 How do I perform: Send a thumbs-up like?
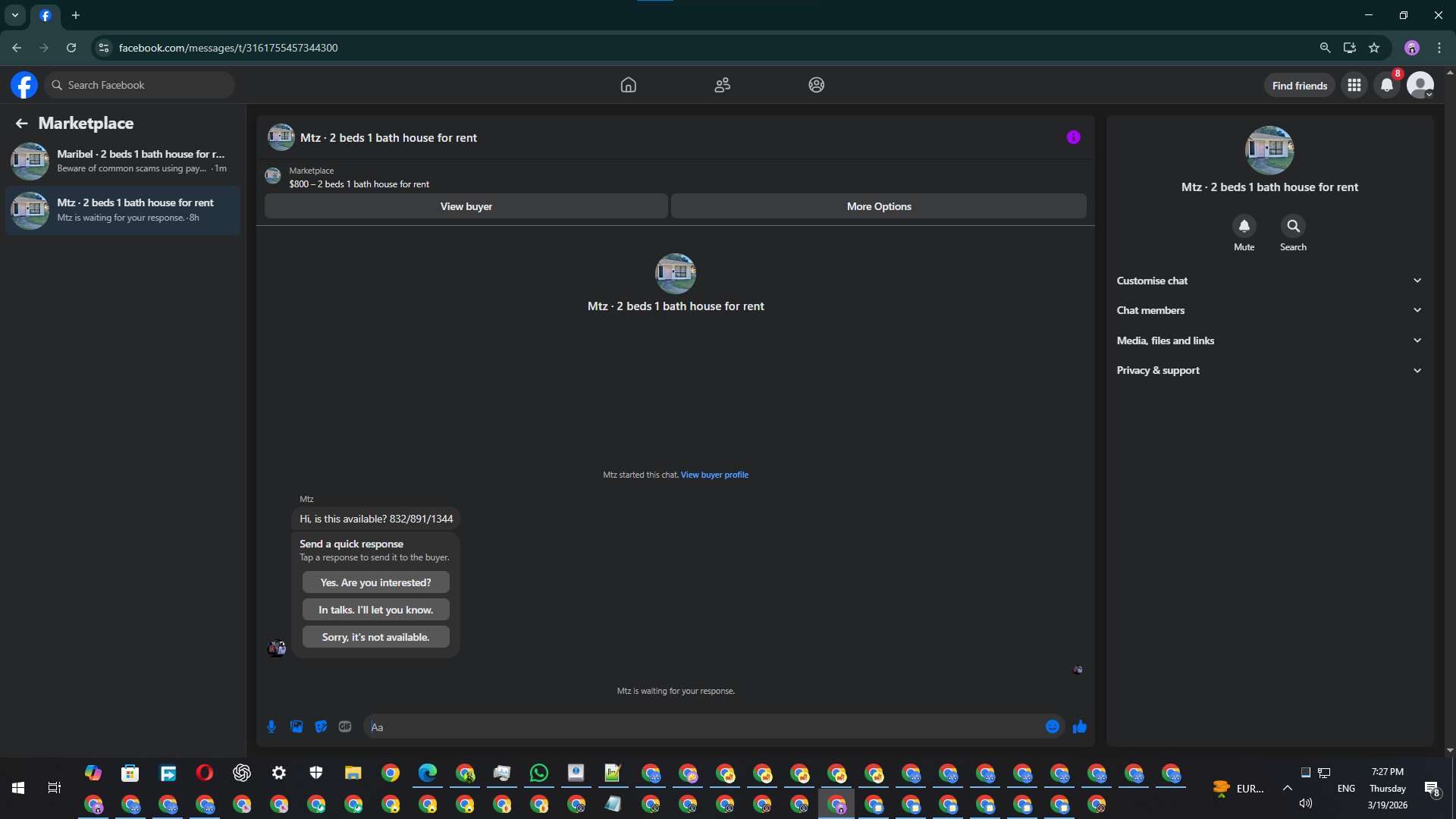(1080, 726)
